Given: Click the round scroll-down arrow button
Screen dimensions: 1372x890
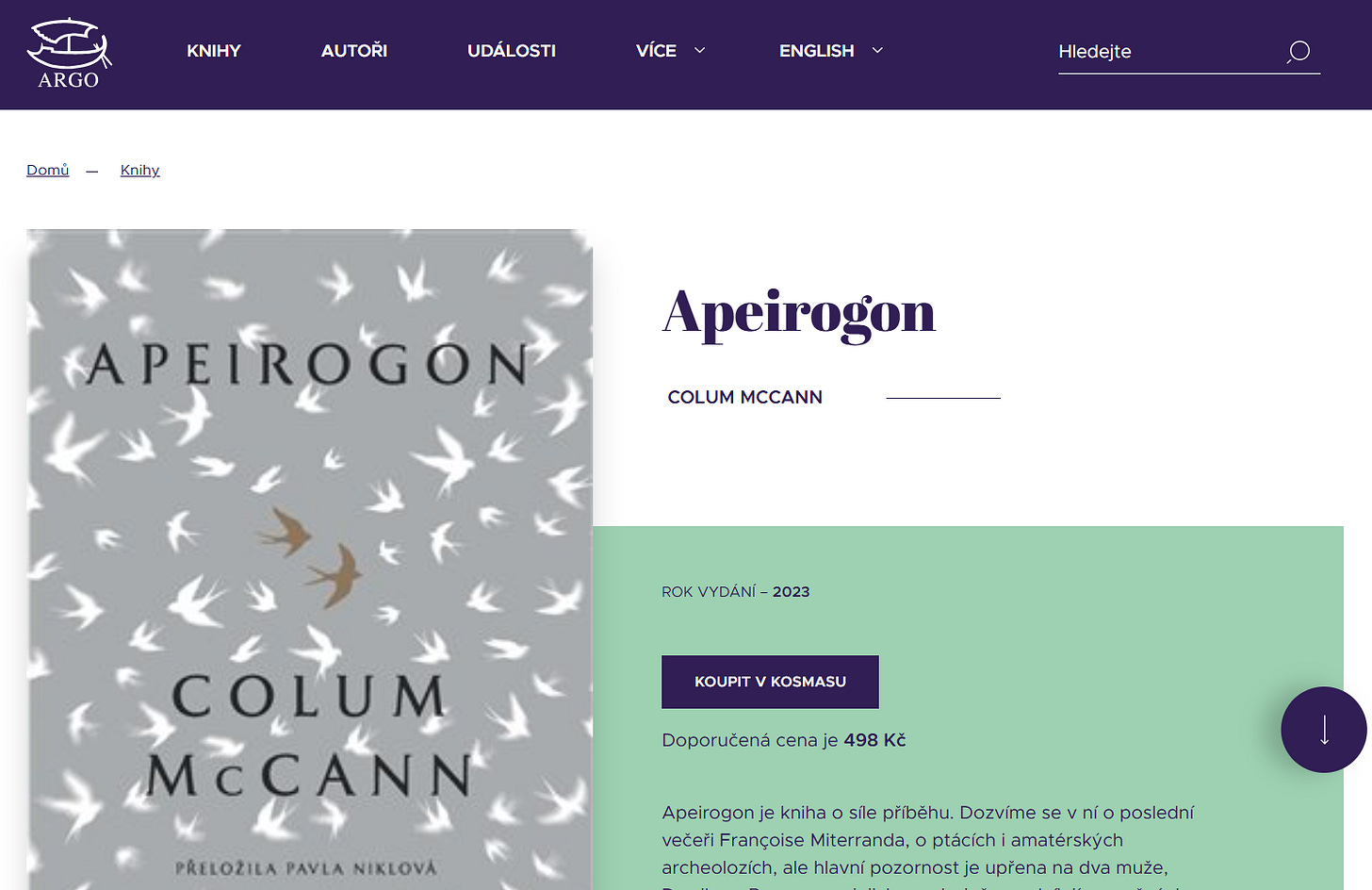Looking at the screenshot, I should coord(1324,730).
